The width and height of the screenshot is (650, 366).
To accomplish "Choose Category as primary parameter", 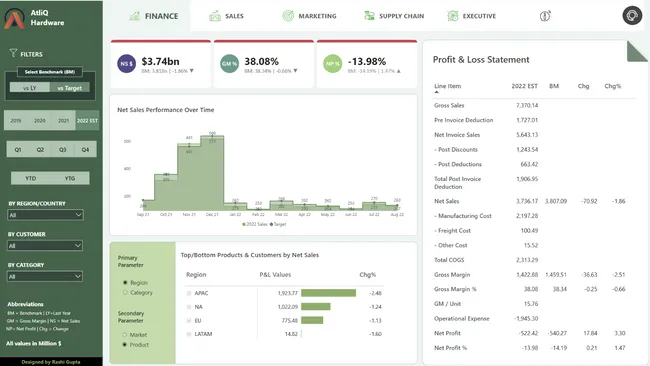I will click(x=125, y=292).
